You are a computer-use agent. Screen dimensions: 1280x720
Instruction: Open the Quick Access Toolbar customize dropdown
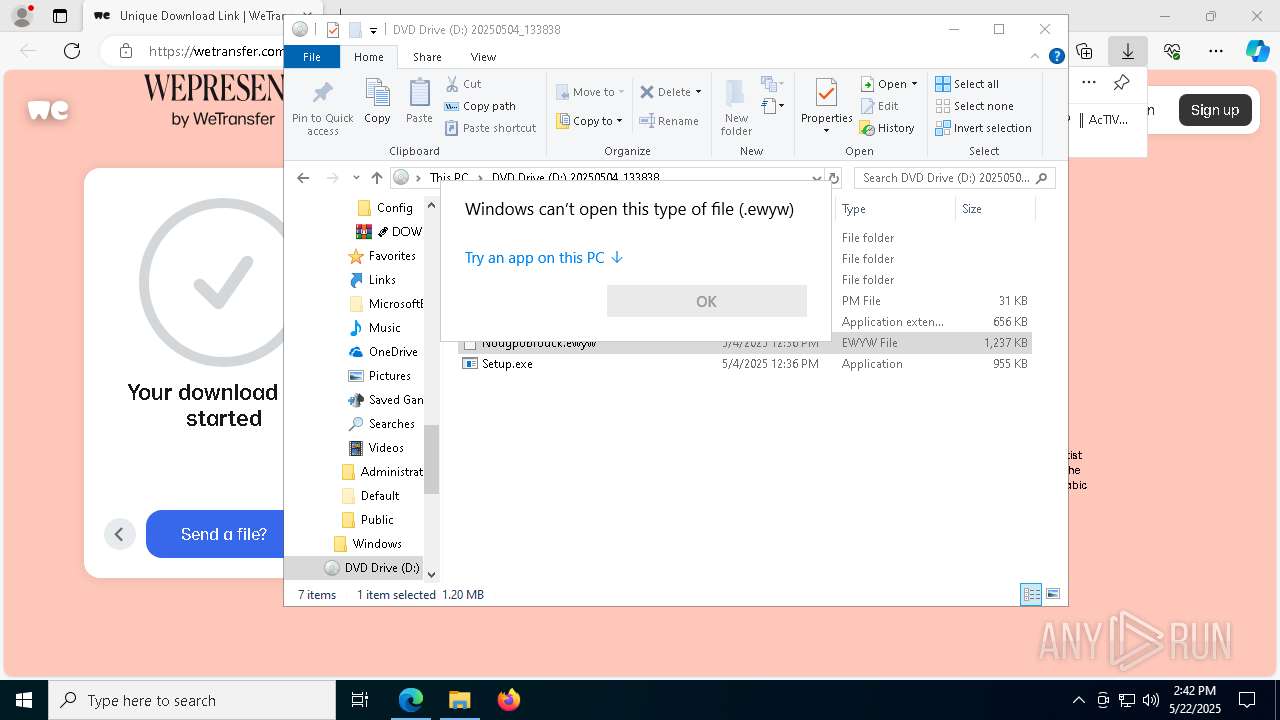tap(373, 30)
